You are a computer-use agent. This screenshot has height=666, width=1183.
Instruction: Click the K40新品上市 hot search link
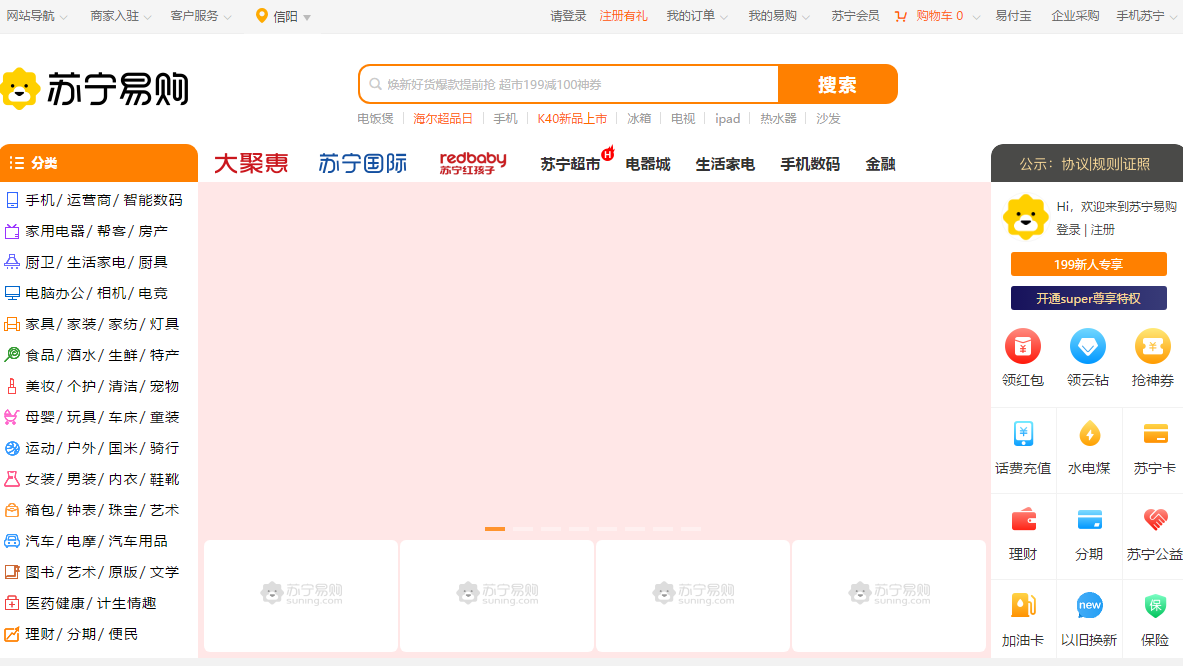(572, 118)
